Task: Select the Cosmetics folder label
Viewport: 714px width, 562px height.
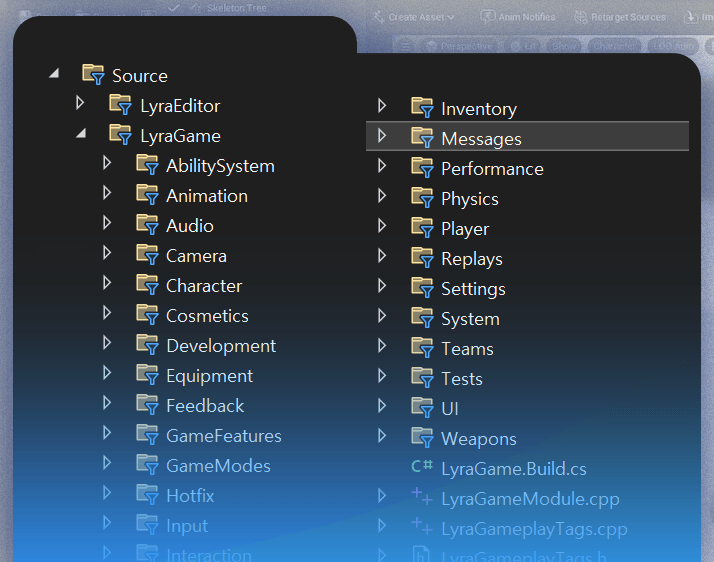Action: [x=208, y=317]
